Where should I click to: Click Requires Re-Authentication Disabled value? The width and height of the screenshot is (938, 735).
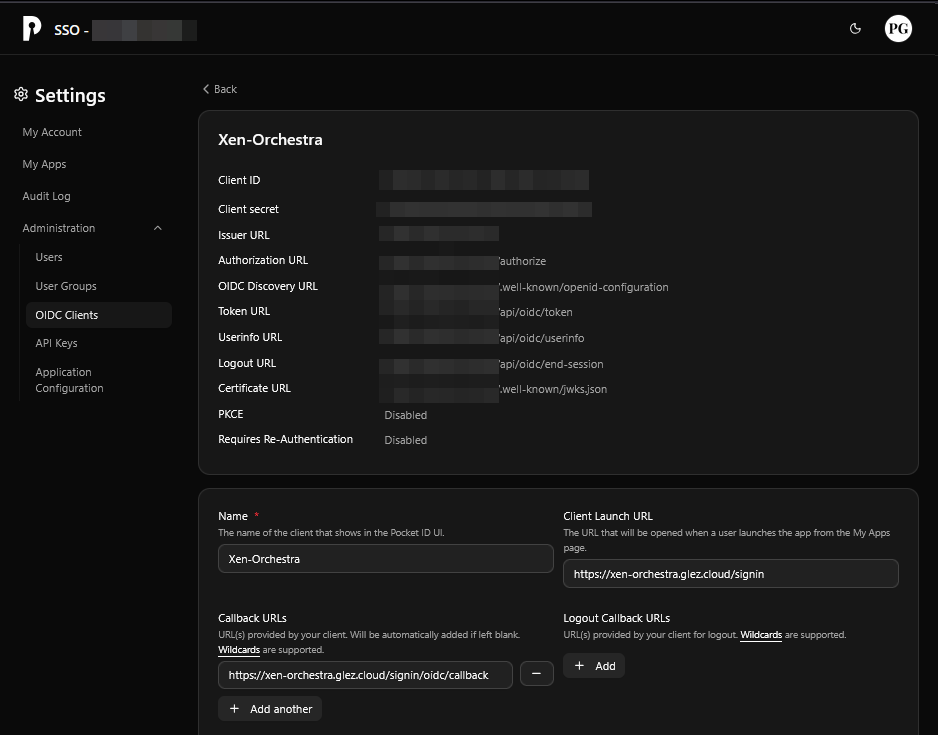(406, 440)
